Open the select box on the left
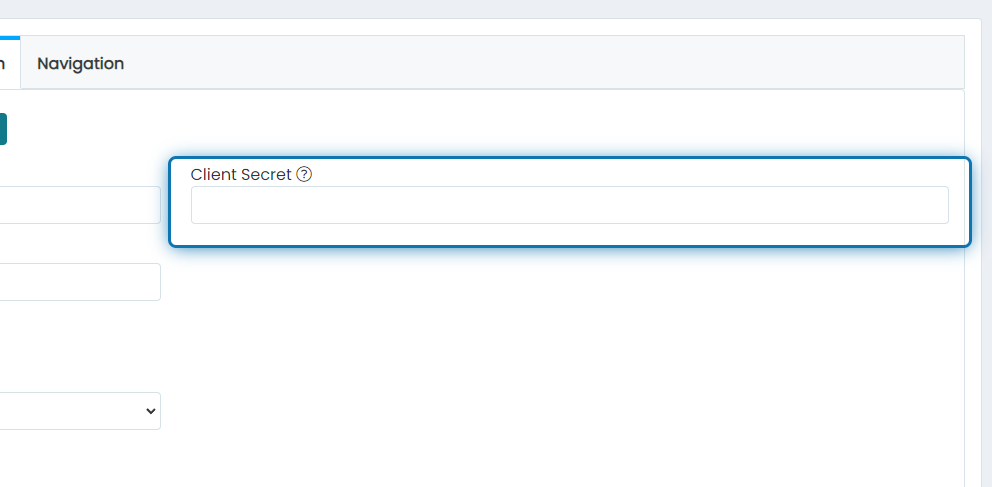The width and height of the screenshot is (992, 487). click(80, 411)
